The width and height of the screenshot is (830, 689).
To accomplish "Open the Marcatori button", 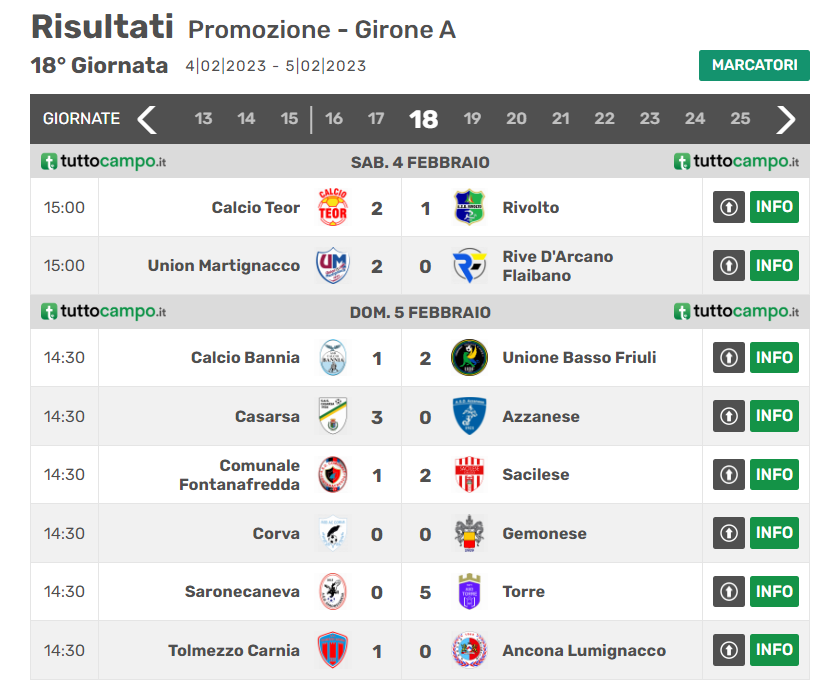I will click(754, 65).
